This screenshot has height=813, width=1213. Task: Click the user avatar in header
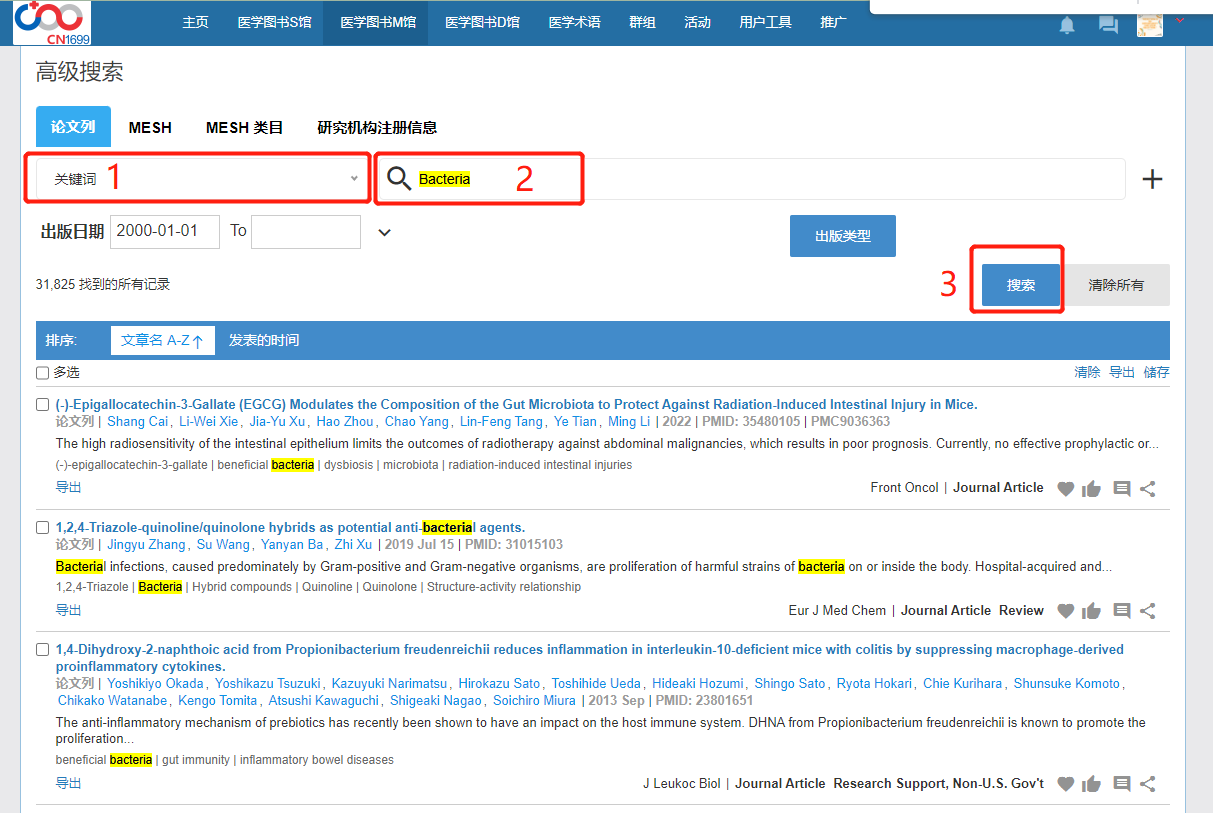coord(1150,24)
